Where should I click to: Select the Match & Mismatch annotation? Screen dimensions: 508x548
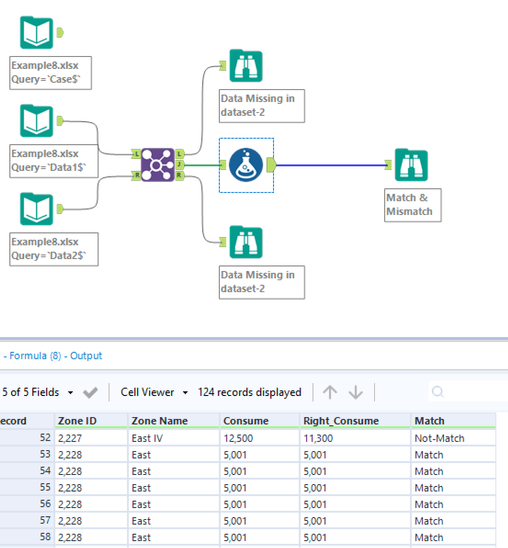coord(413,205)
